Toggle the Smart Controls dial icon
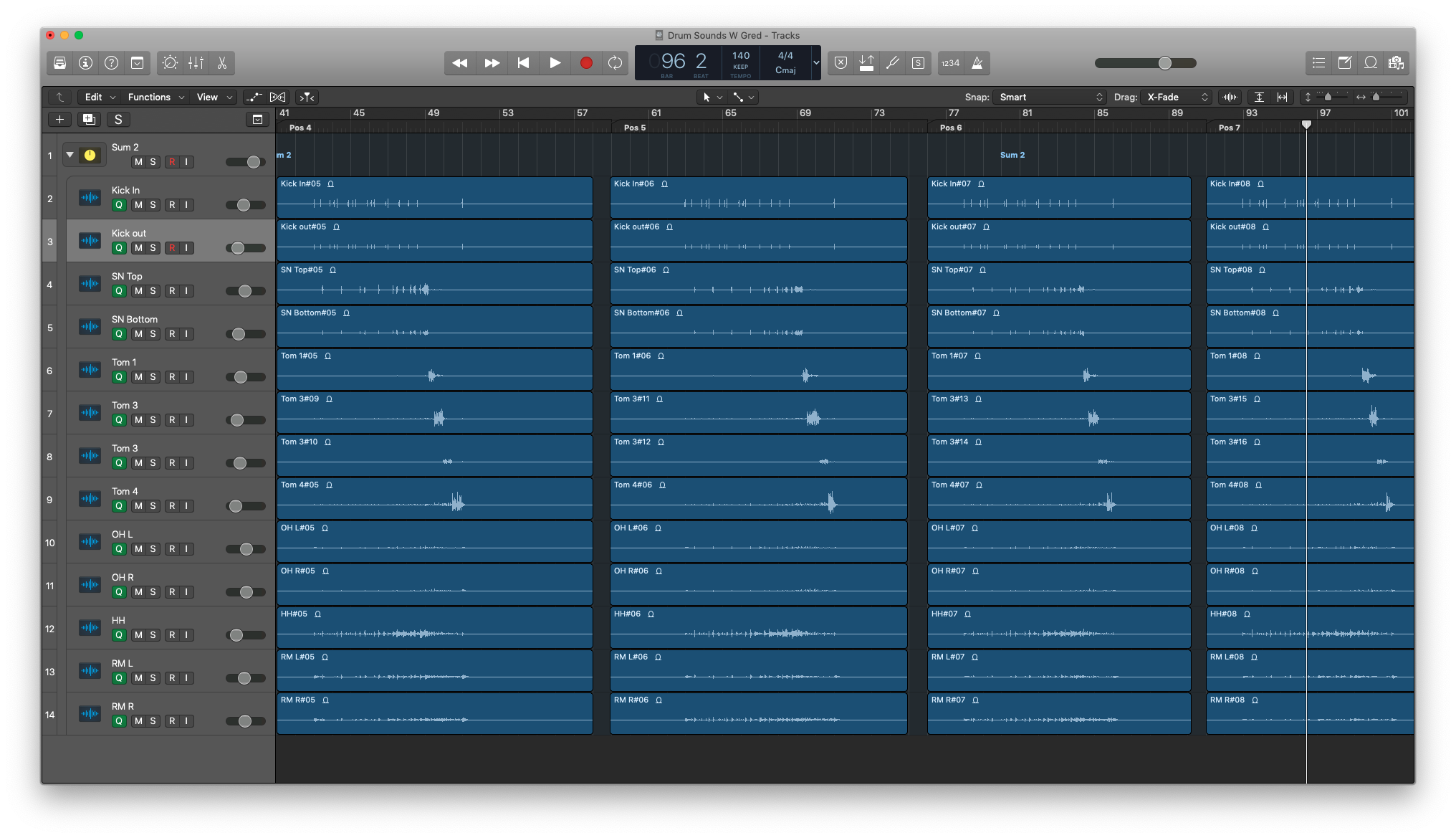The image size is (1456, 838). click(x=170, y=63)
